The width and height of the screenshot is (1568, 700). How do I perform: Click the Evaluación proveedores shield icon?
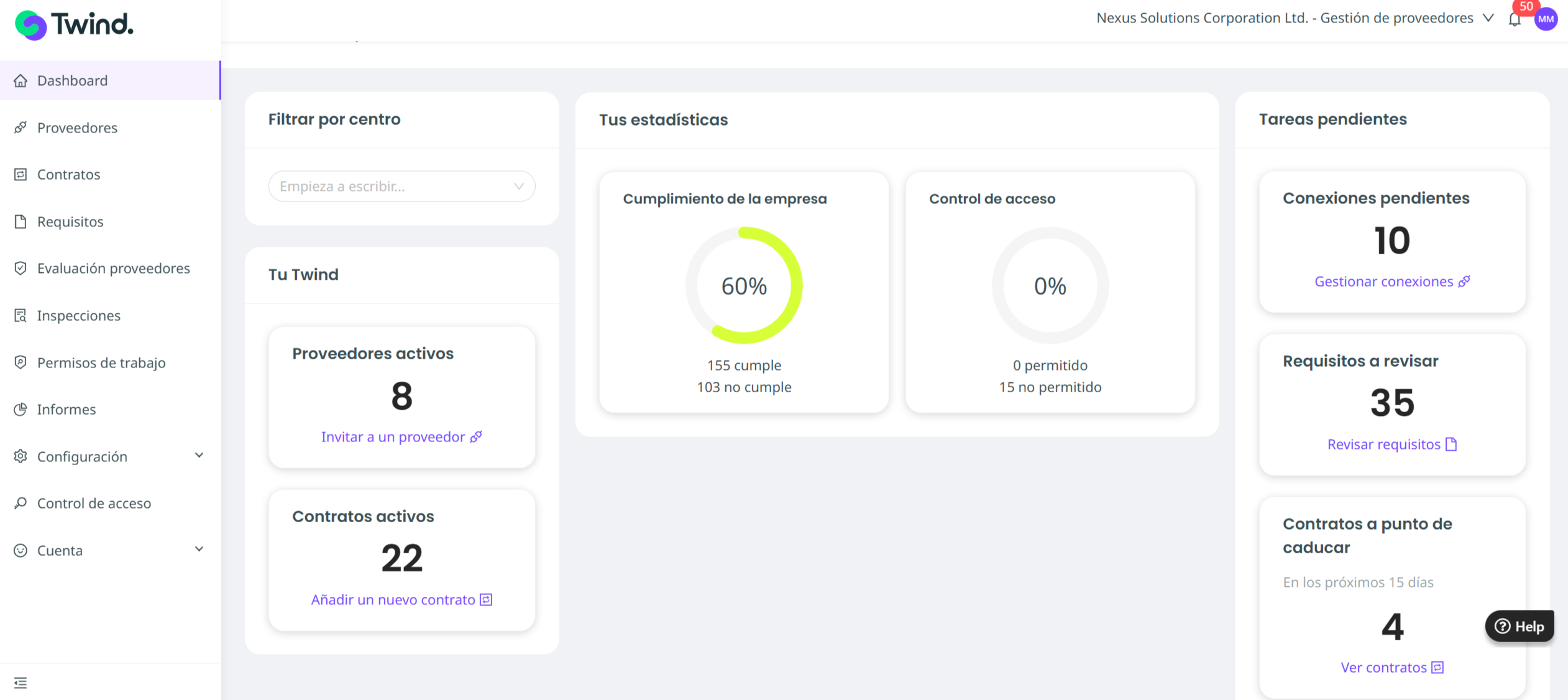pyautogui.click(x=21, y=268)
